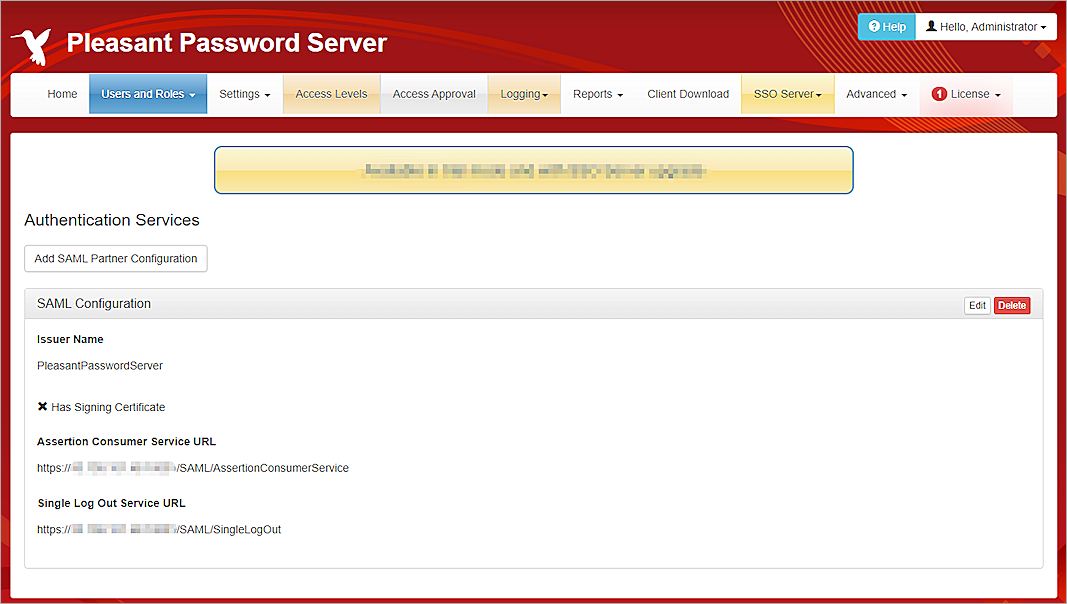
Task: Open the Client Download page
Action: pyautogui.click(x=688, y=94)
